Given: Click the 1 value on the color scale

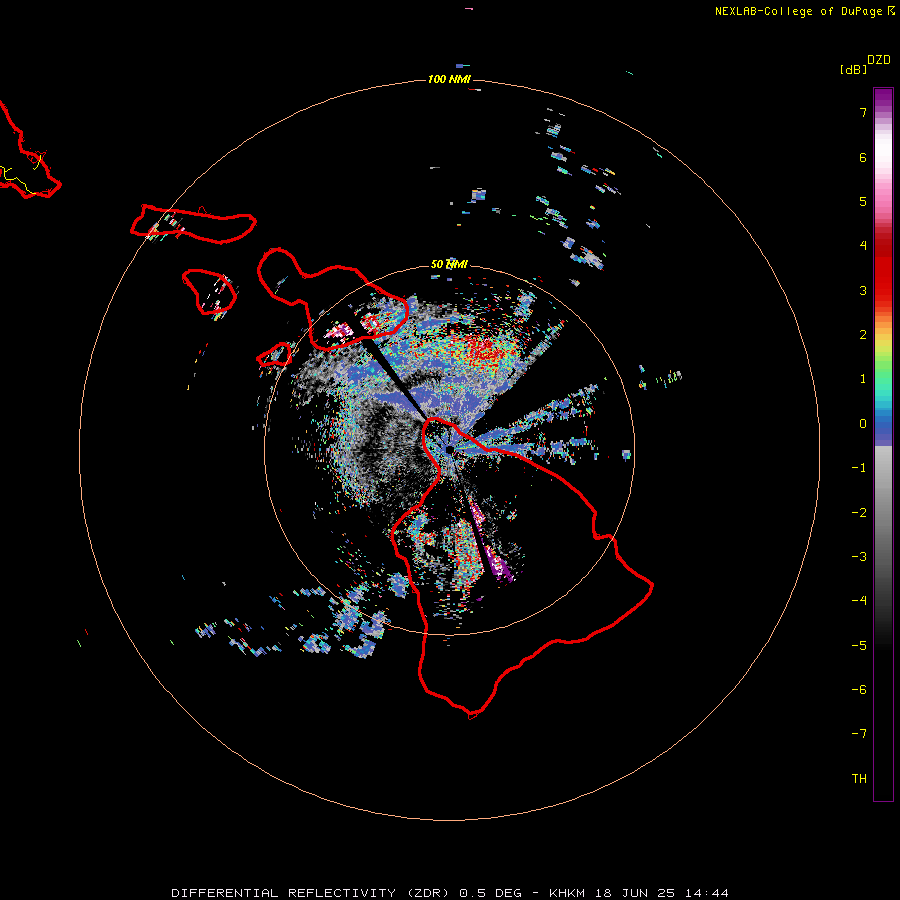Looking at the screenshot, I should (x=863, y=379).
